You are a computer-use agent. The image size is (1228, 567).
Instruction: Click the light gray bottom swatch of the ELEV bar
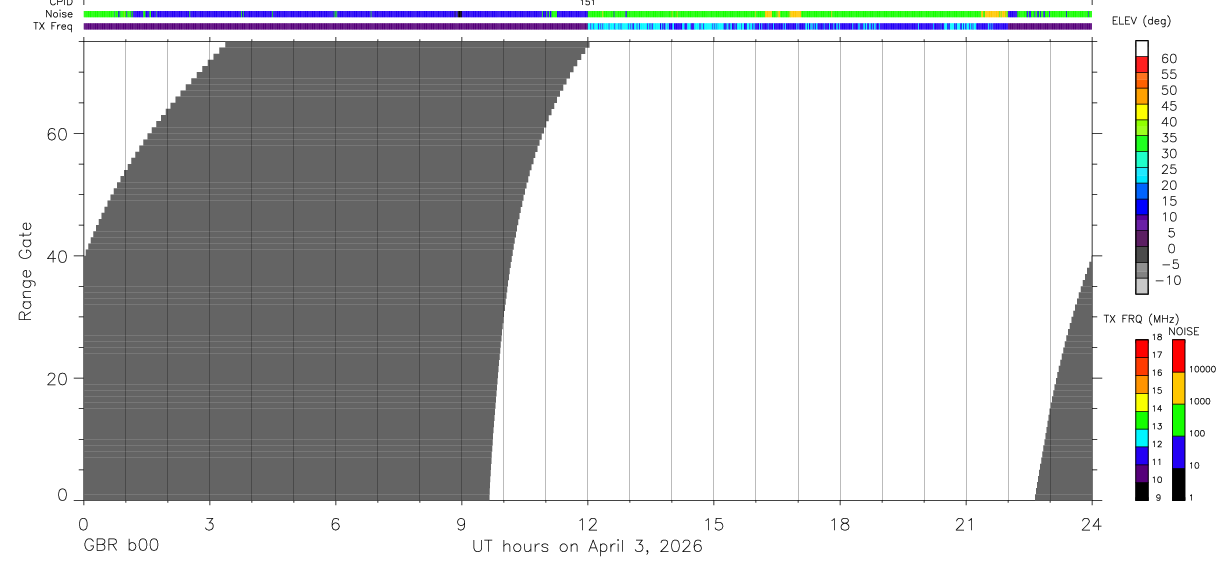click(1141, 287)
